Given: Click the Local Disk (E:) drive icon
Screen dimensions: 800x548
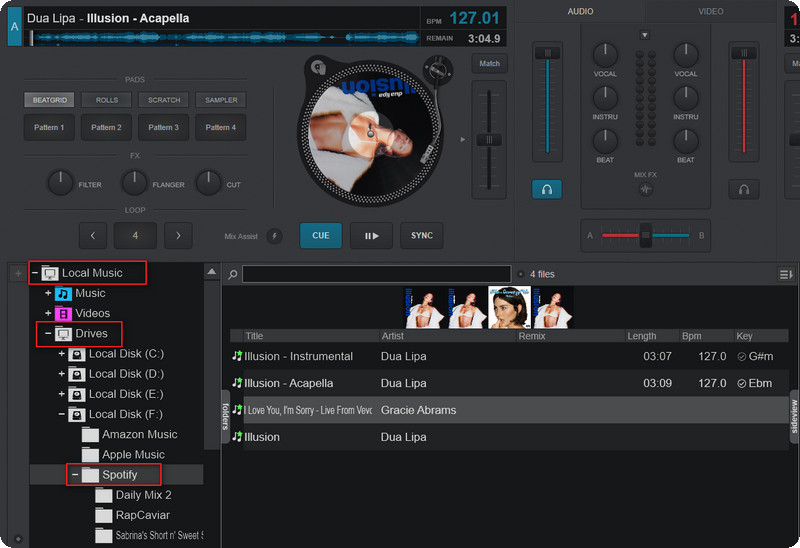Looking at the screenshot, I should (77, 394).
